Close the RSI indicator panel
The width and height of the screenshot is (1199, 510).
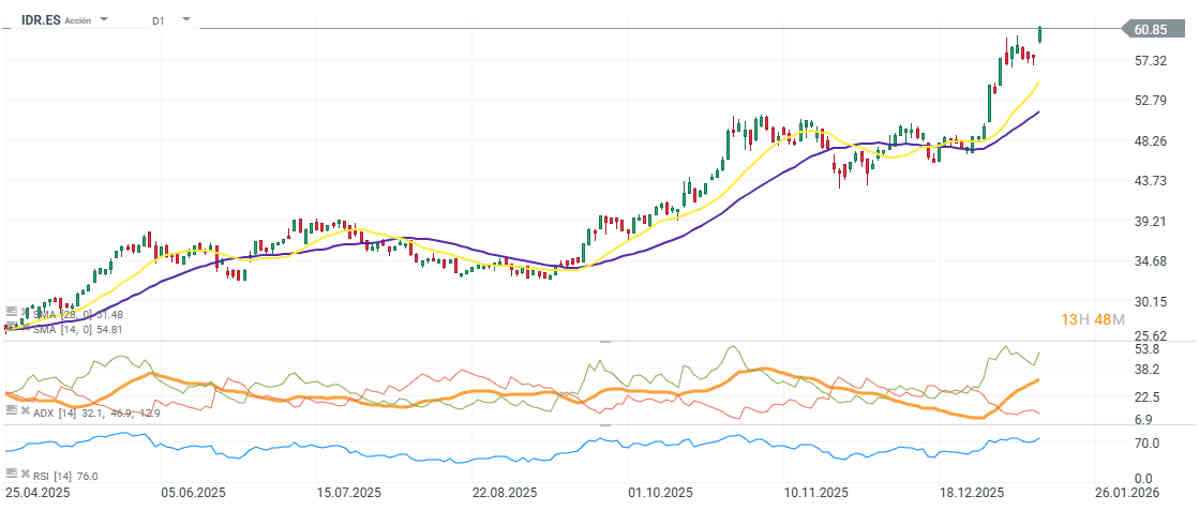[x=22, y=474]
